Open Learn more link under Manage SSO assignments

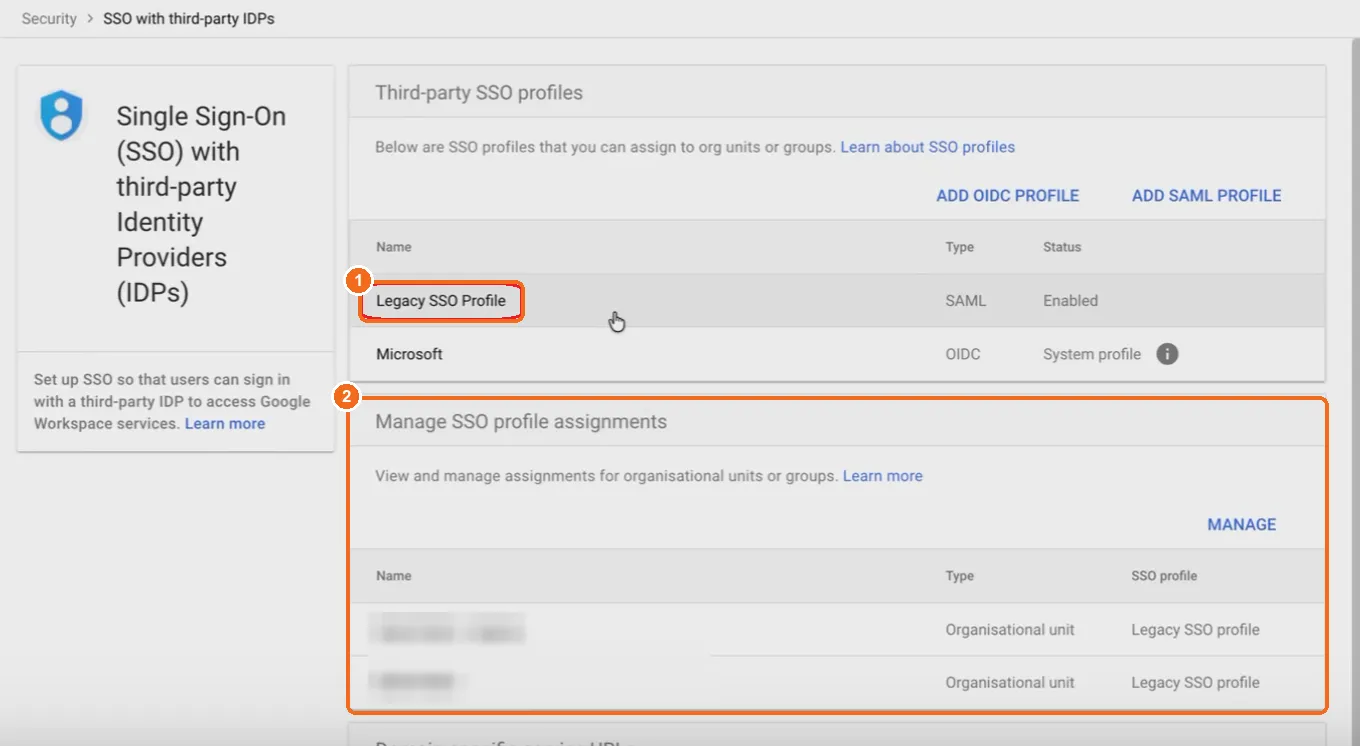click(882, 476)
